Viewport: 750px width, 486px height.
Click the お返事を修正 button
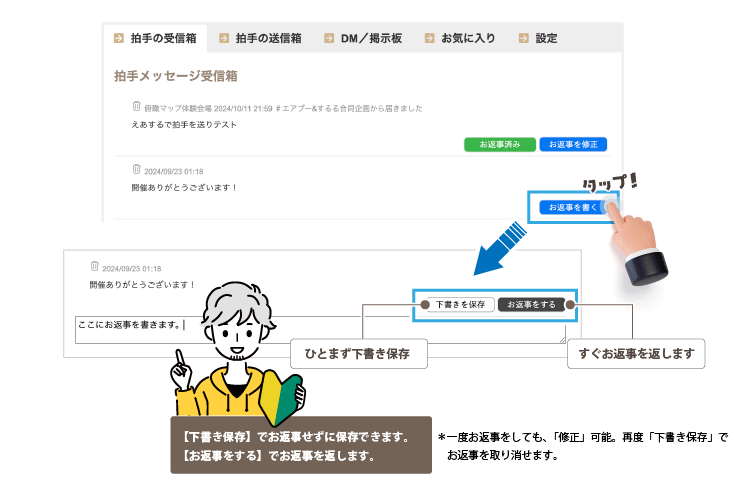573,144
